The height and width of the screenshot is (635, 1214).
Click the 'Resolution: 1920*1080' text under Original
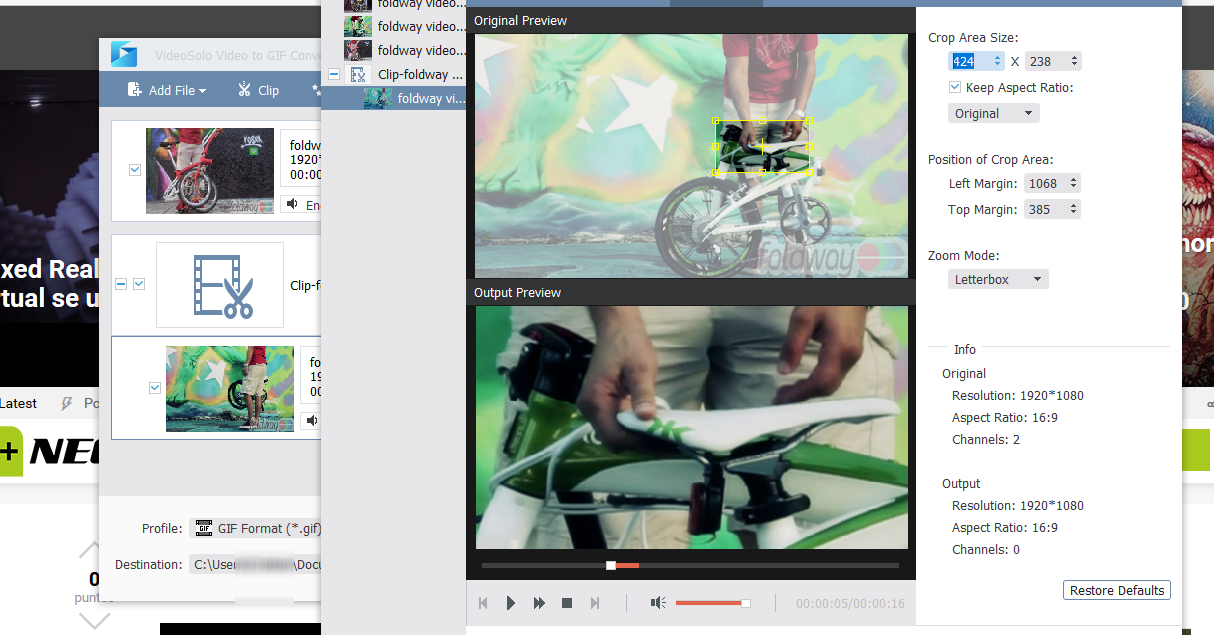(x=1018, y=395)
